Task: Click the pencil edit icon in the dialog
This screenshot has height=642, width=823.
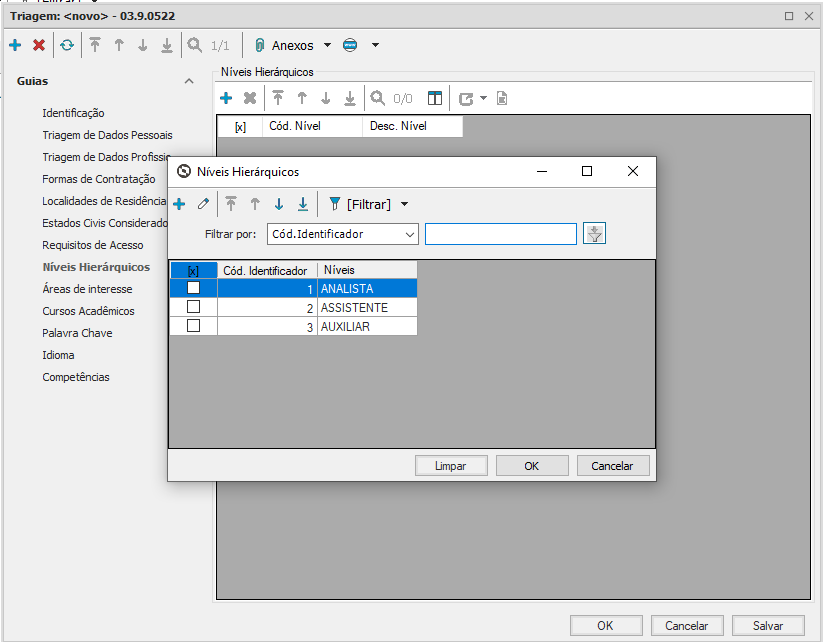Action: 204,204
